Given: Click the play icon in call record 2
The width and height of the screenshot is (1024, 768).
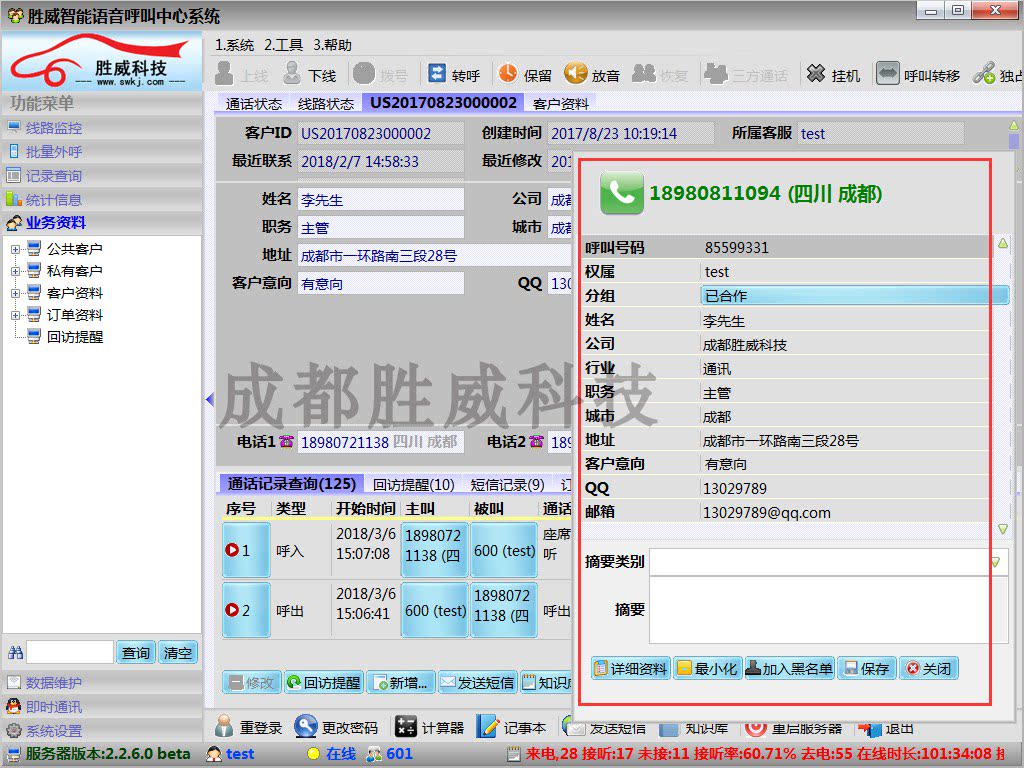Looking at the screenshot, I should coord(232,610).
